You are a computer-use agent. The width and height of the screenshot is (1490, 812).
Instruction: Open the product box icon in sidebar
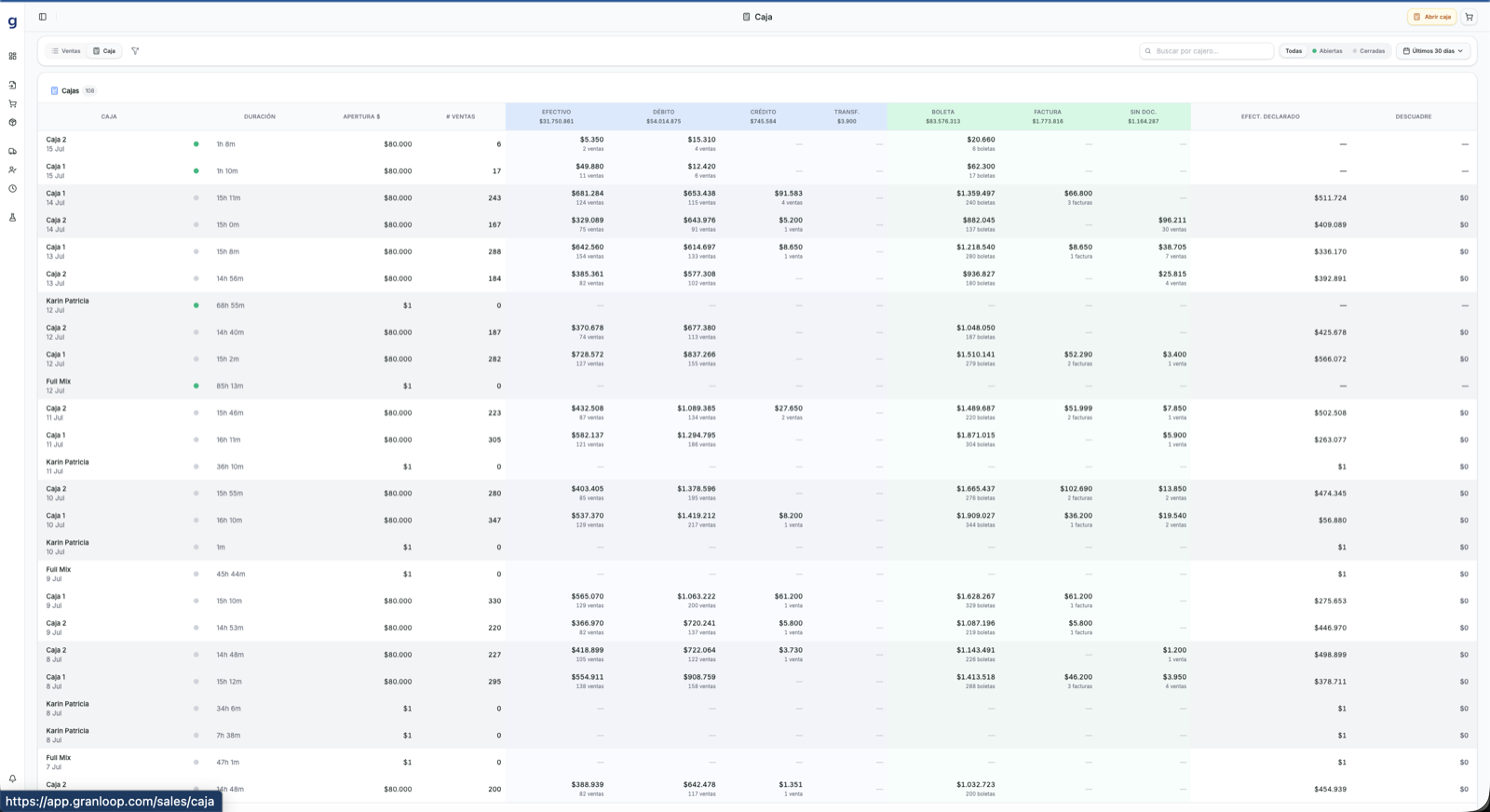coord(12,122)
